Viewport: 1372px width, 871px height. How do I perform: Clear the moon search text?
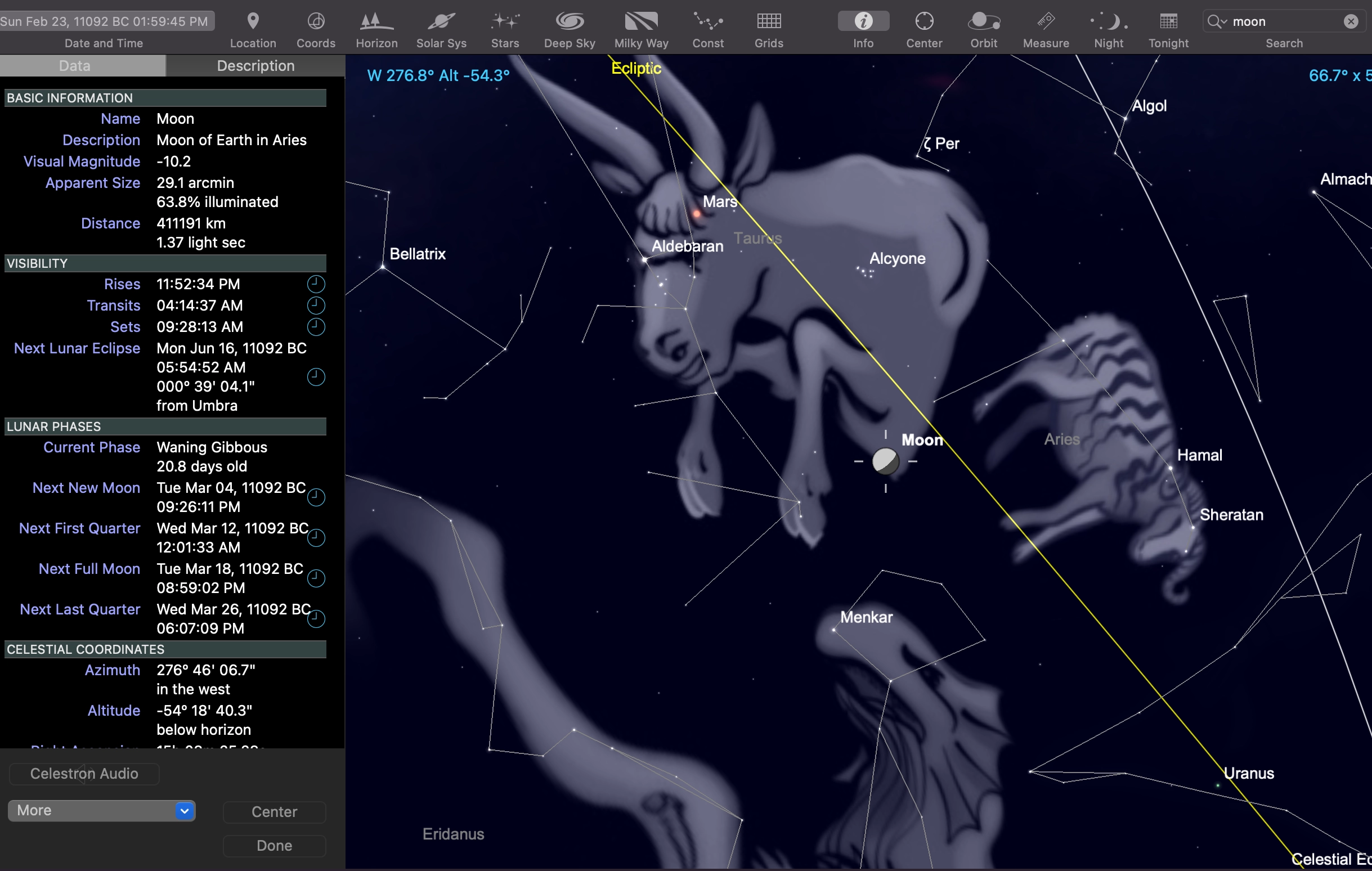[1351, 21]
